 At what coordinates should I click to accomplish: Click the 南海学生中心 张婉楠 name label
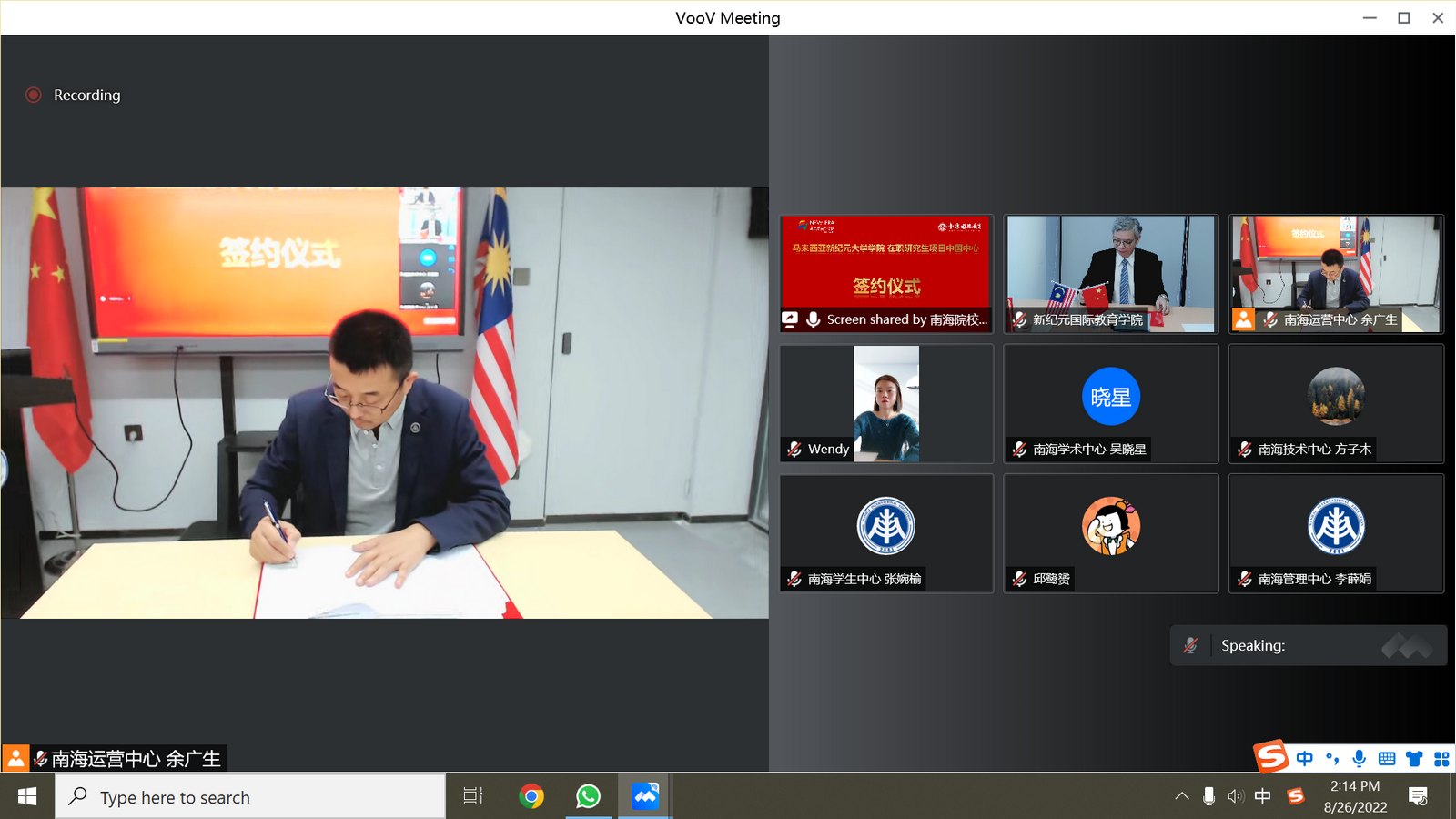click(x=864, y=579)
